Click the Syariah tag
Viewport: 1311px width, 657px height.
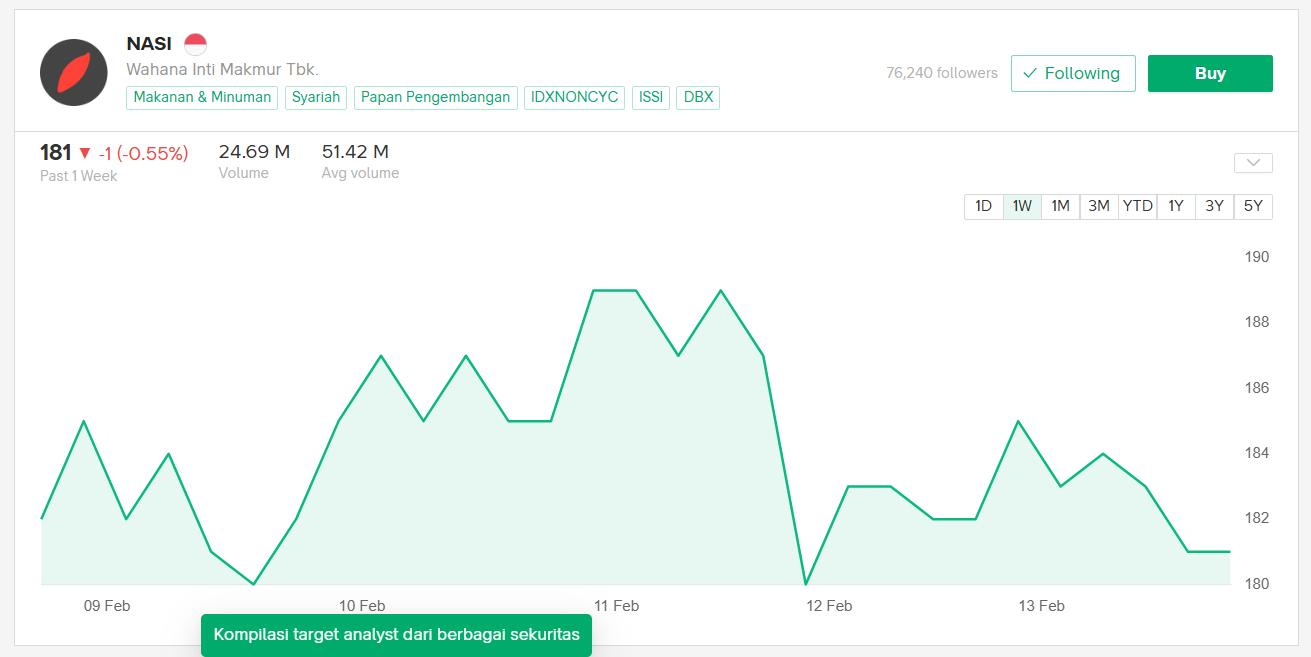click(x=316, y=97)
